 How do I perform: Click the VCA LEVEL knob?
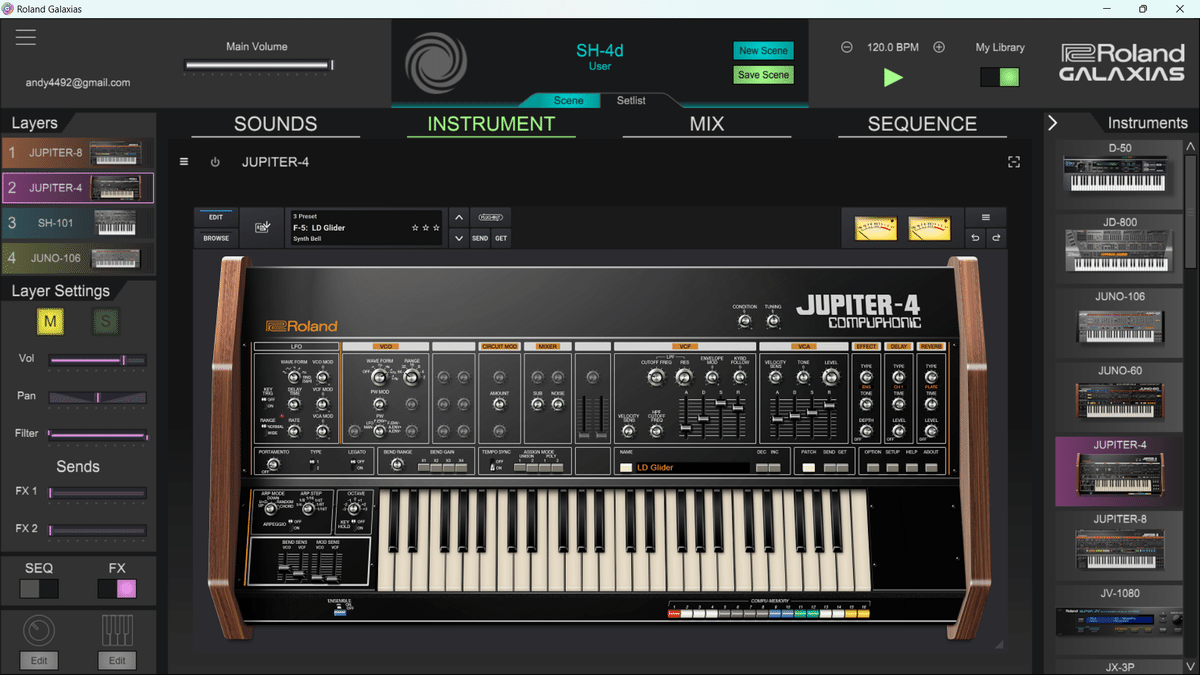[x=829, y=377]
